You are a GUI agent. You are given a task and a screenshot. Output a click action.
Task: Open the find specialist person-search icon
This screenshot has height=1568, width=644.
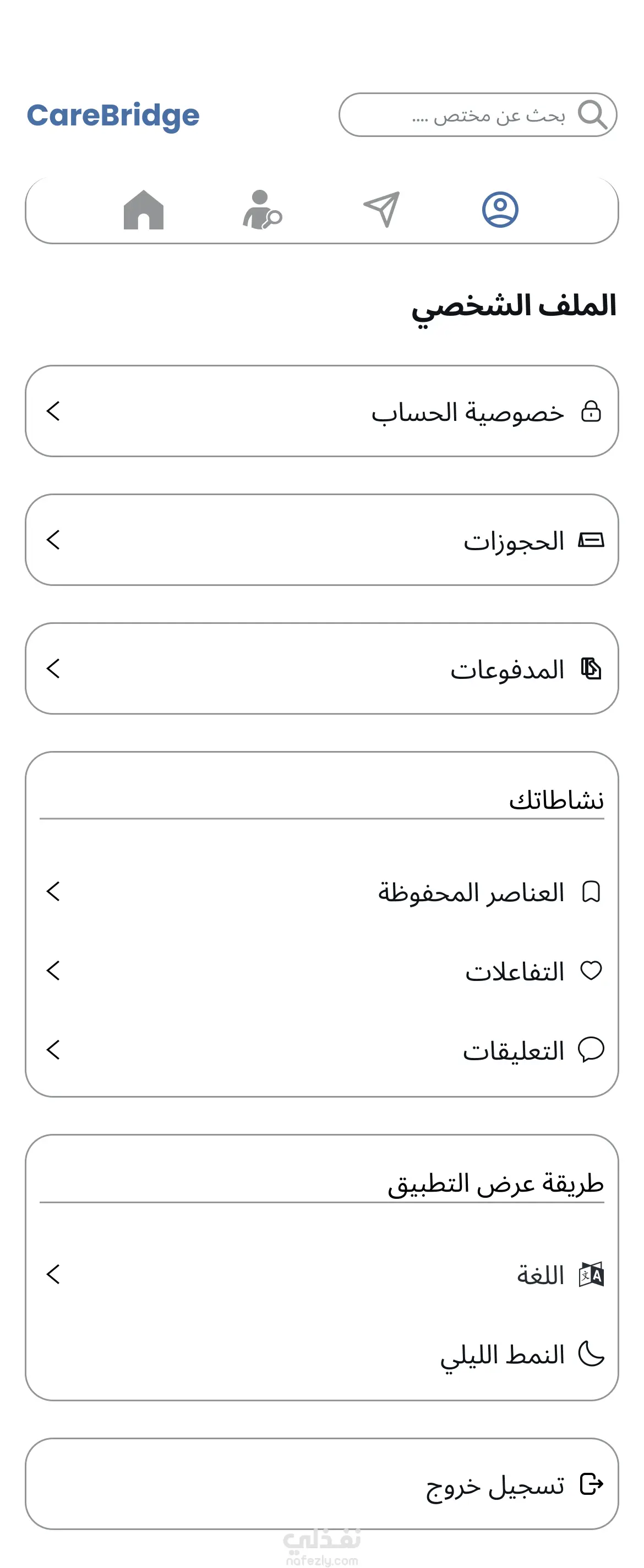click(263, 210)
